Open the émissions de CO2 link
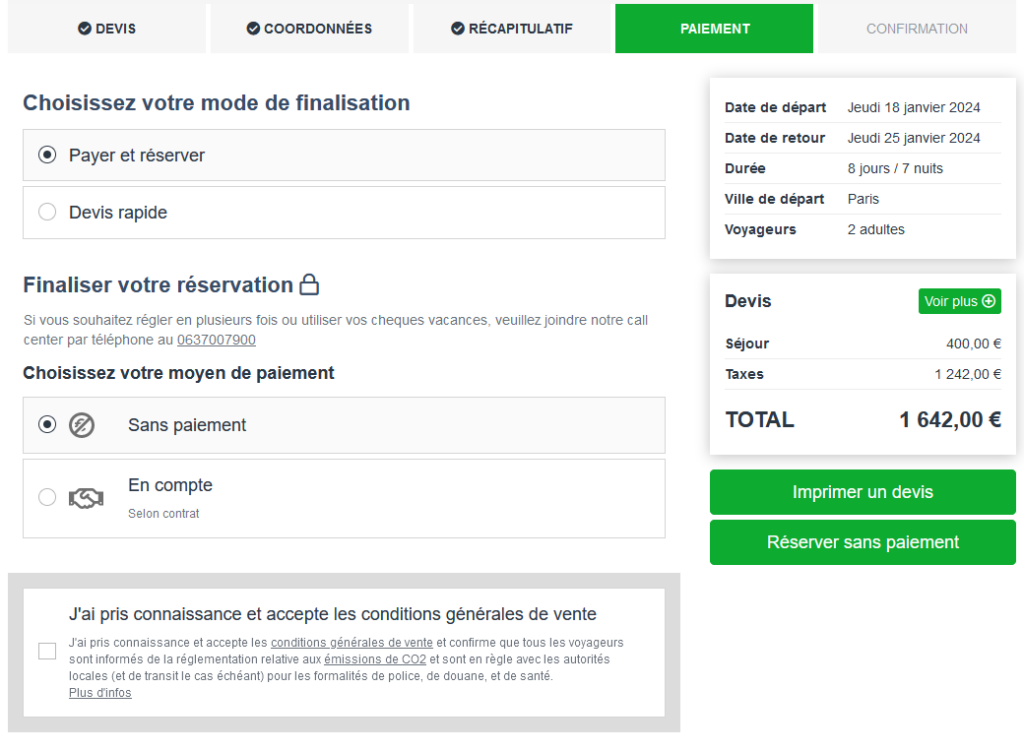1024x751 pixels. [x=375, y=660]
